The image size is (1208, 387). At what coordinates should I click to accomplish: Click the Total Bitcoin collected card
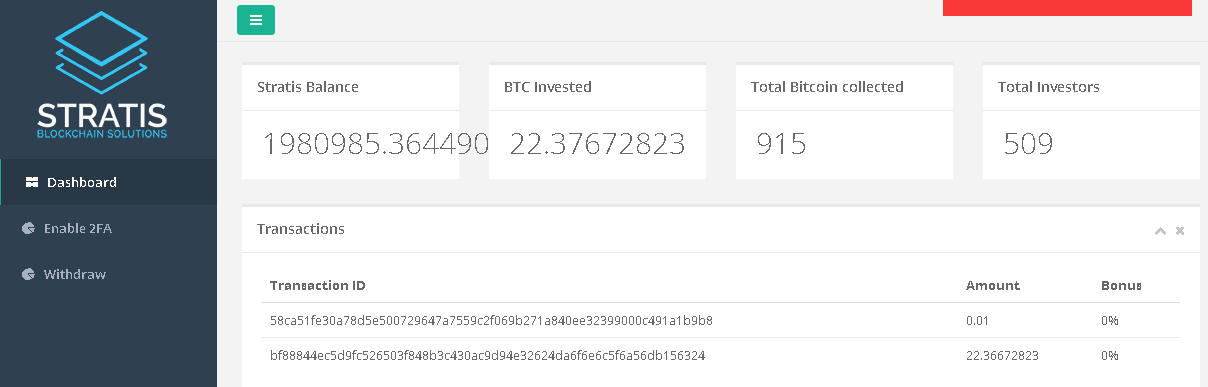click(x=844, y=122)
